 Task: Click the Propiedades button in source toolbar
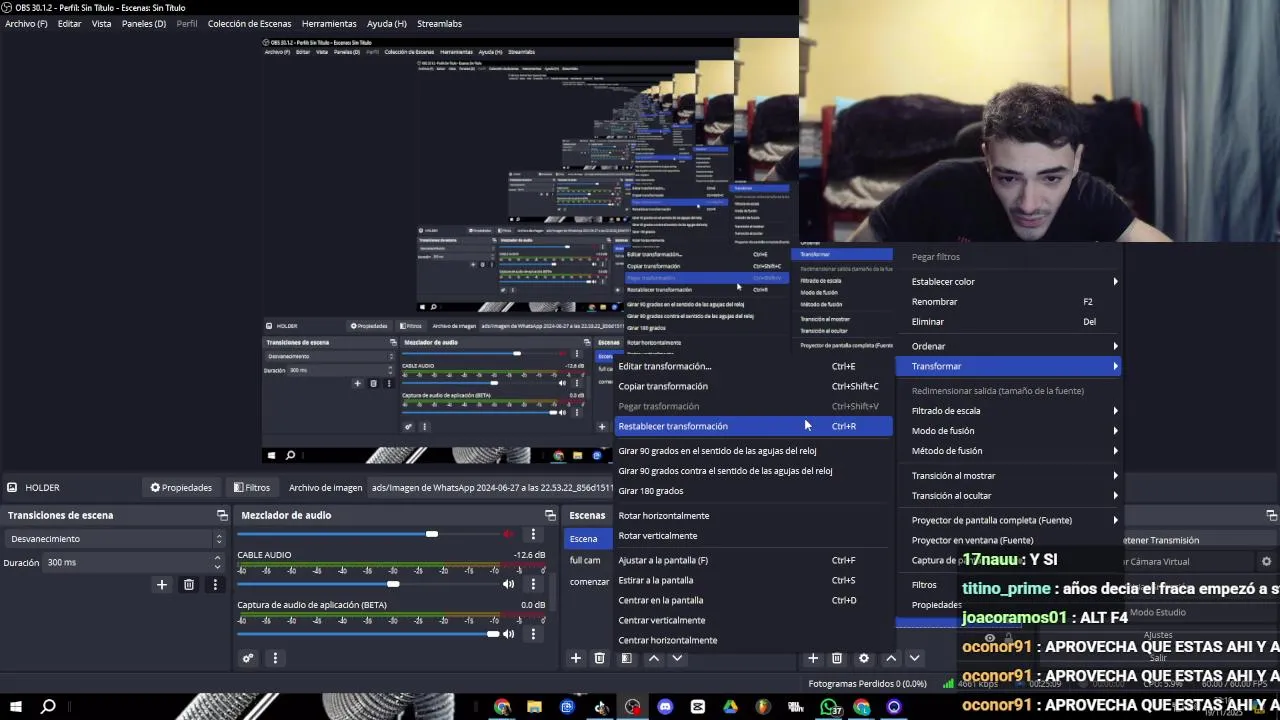tap(181, 488)
